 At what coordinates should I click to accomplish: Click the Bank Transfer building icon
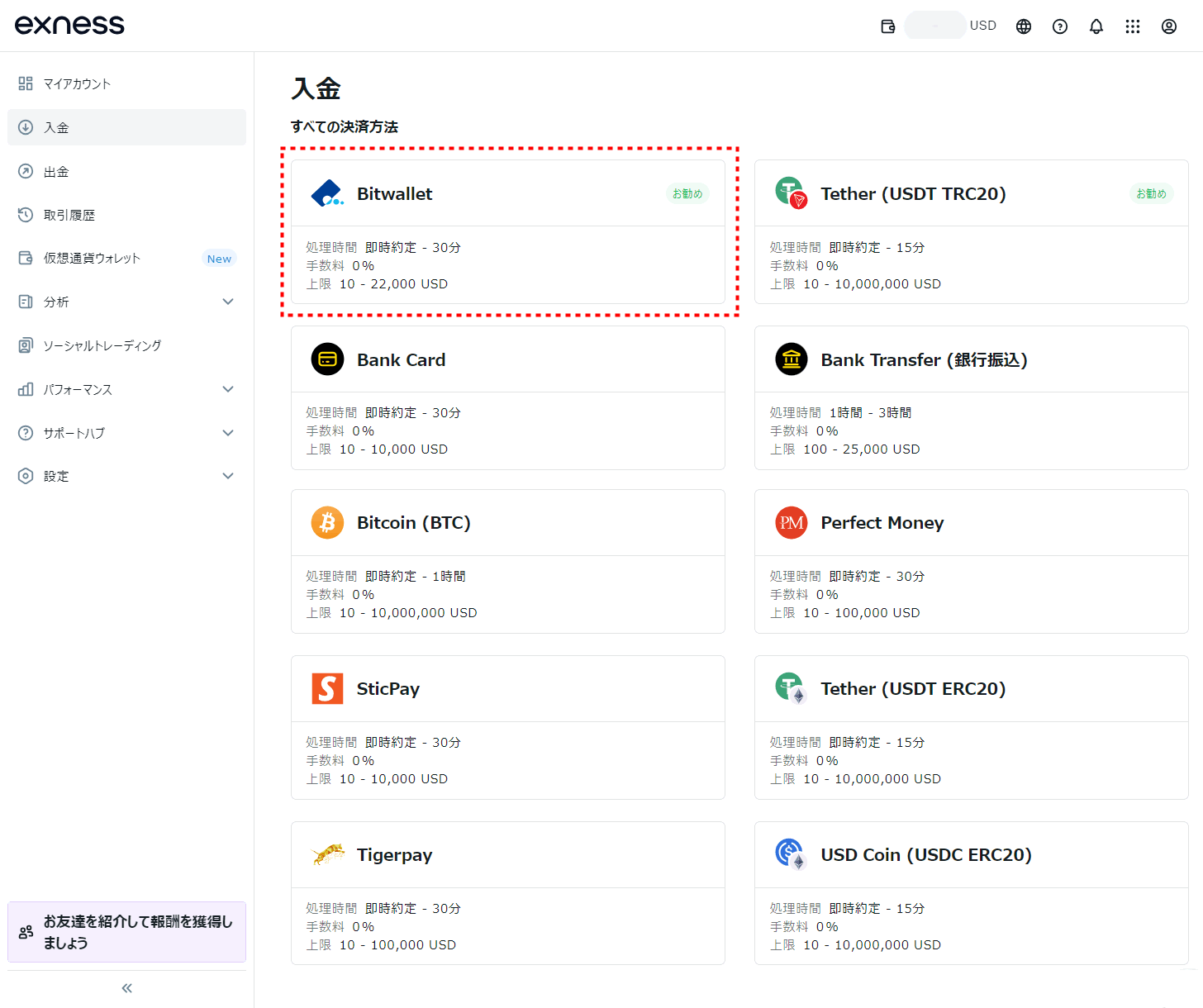coord(792,359)
